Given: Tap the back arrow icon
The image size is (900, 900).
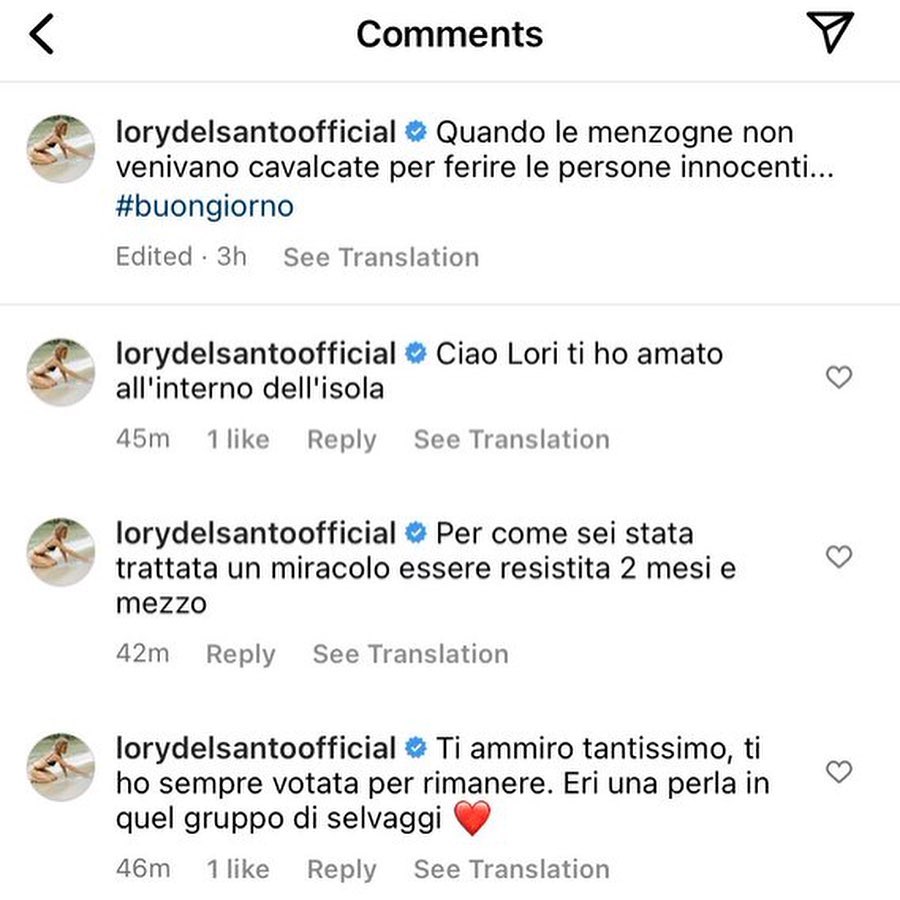Looking at the screenshot, I should [x=42, y=35].
